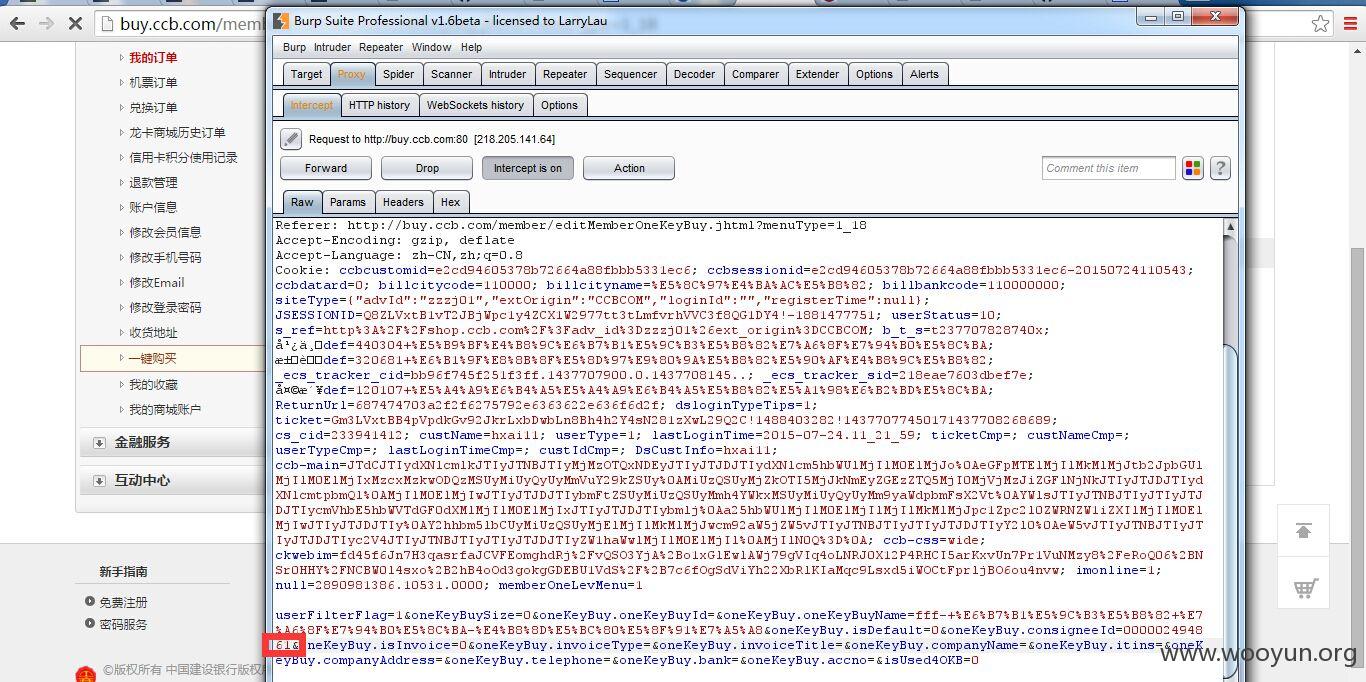Open 收货地址 in sidebar
This screenshot has height=682, width=1366.
point(153,333)
